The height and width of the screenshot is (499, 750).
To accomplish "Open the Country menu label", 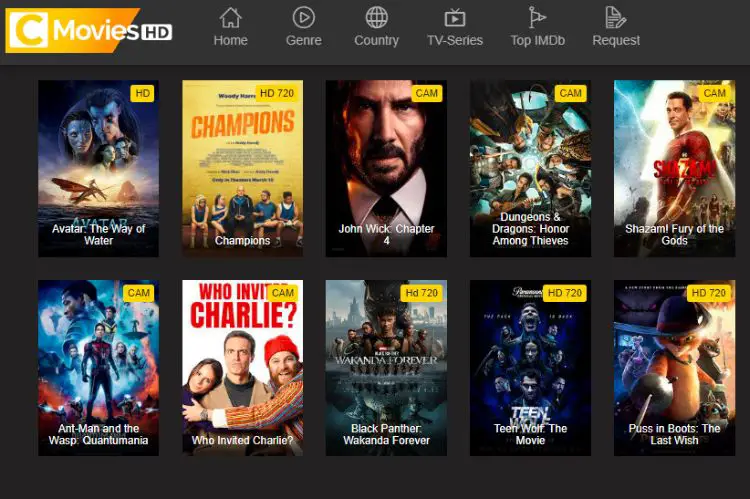I will tap(376, 41).
